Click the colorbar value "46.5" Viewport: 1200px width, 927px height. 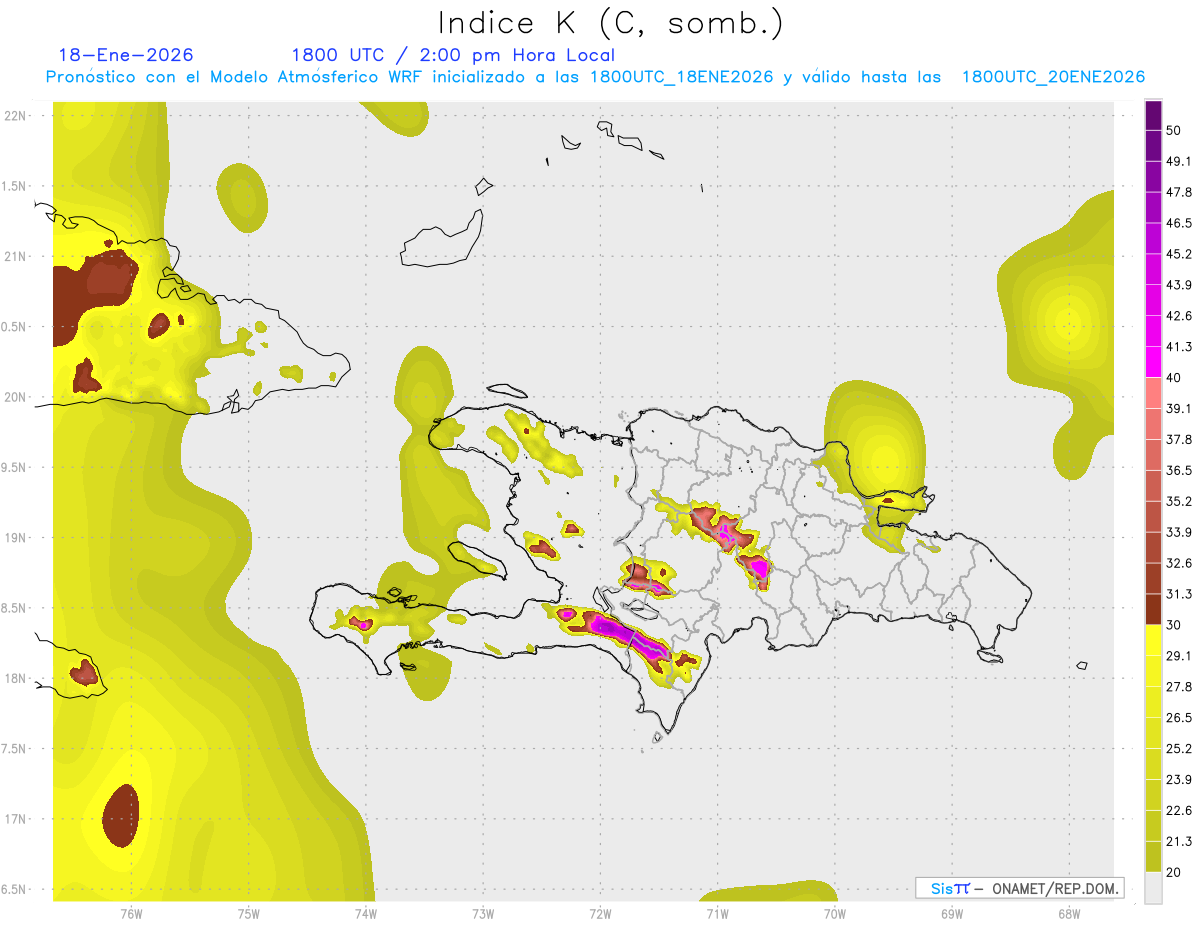1179,223
